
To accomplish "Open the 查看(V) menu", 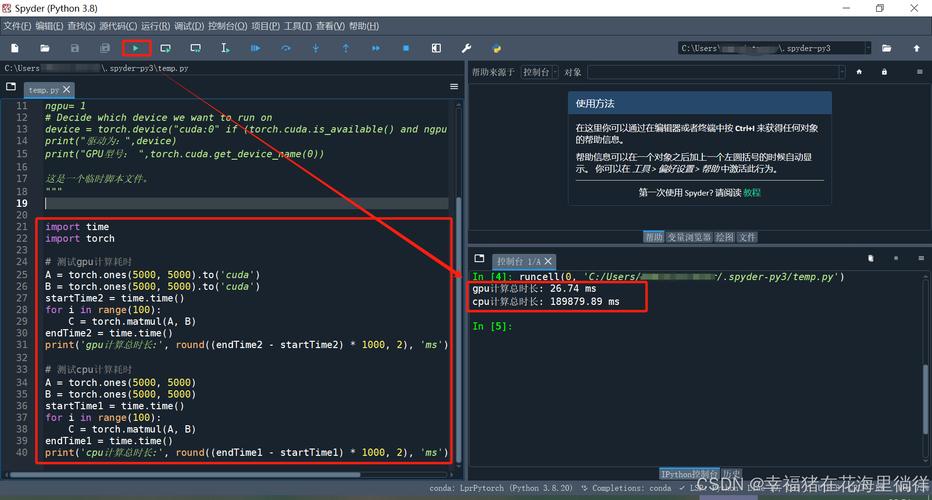I will coord(330,26).
